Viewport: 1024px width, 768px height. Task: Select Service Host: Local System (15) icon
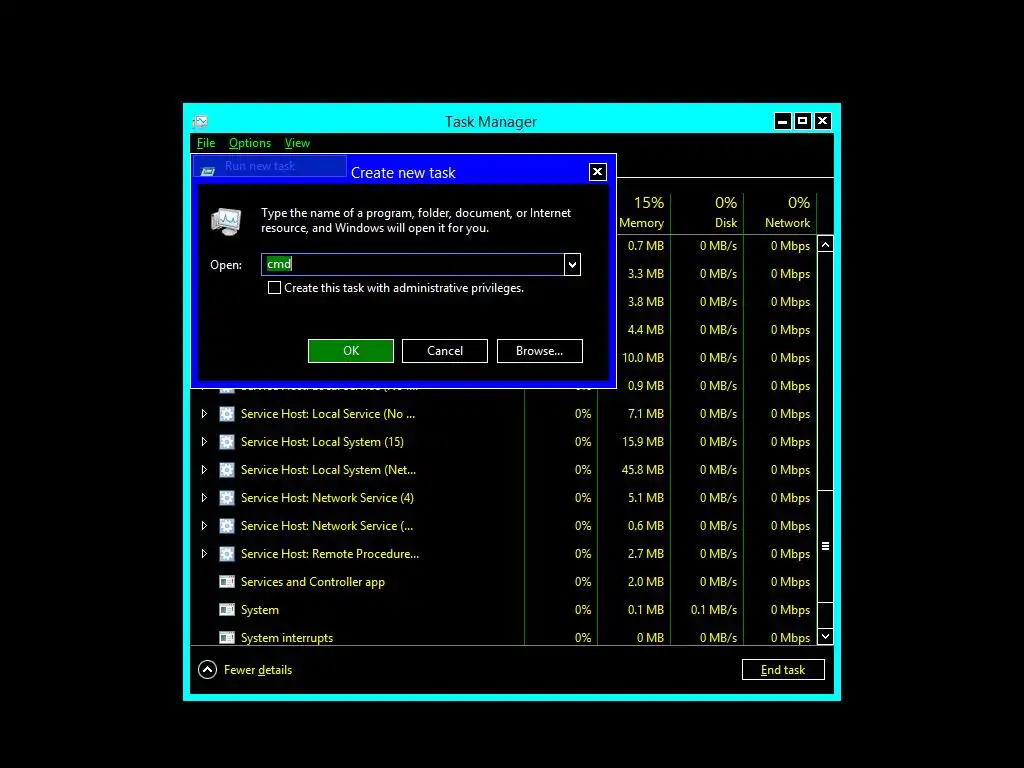pos(227,442)
